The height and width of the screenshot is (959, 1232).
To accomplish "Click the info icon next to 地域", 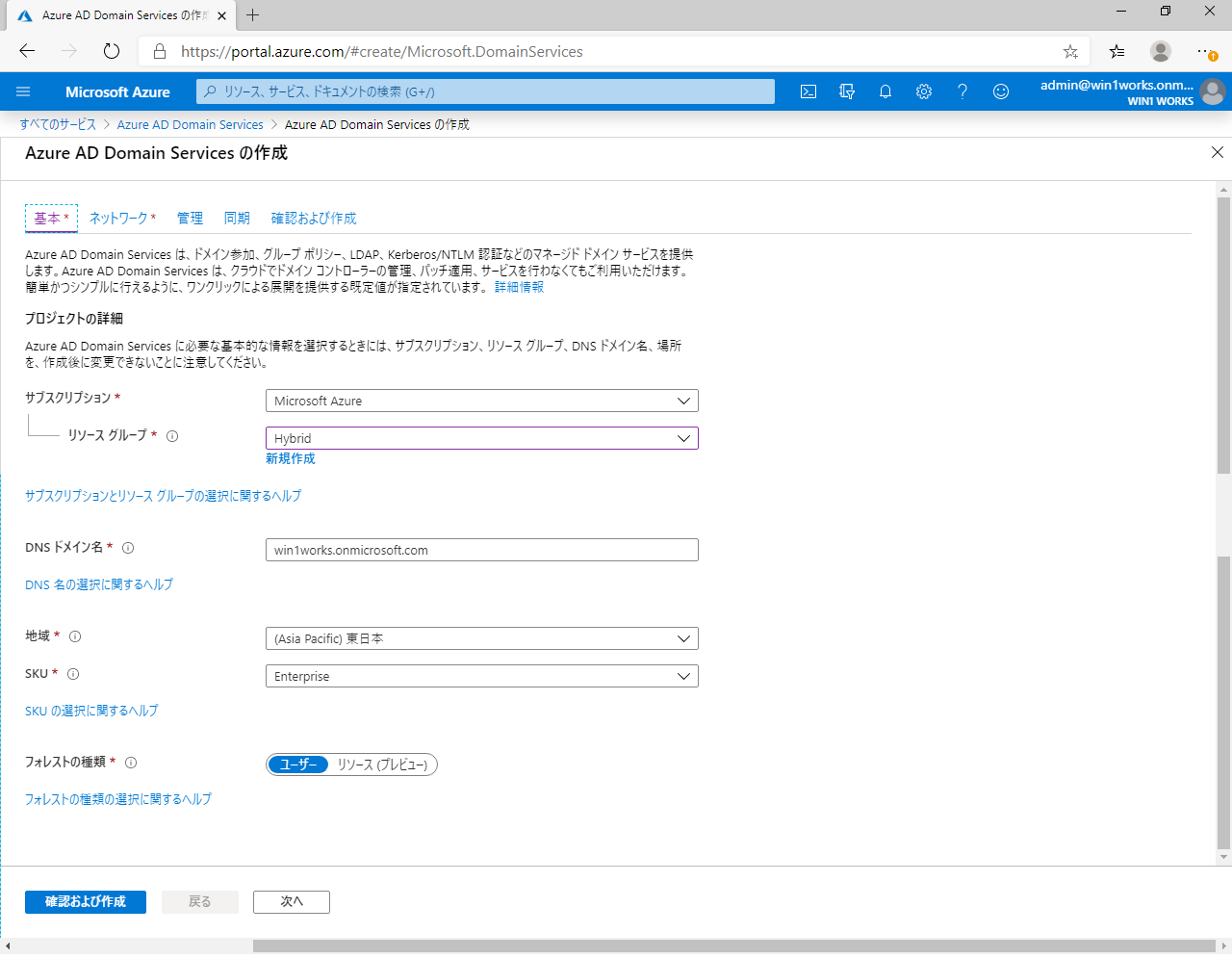I will point(75,636).
